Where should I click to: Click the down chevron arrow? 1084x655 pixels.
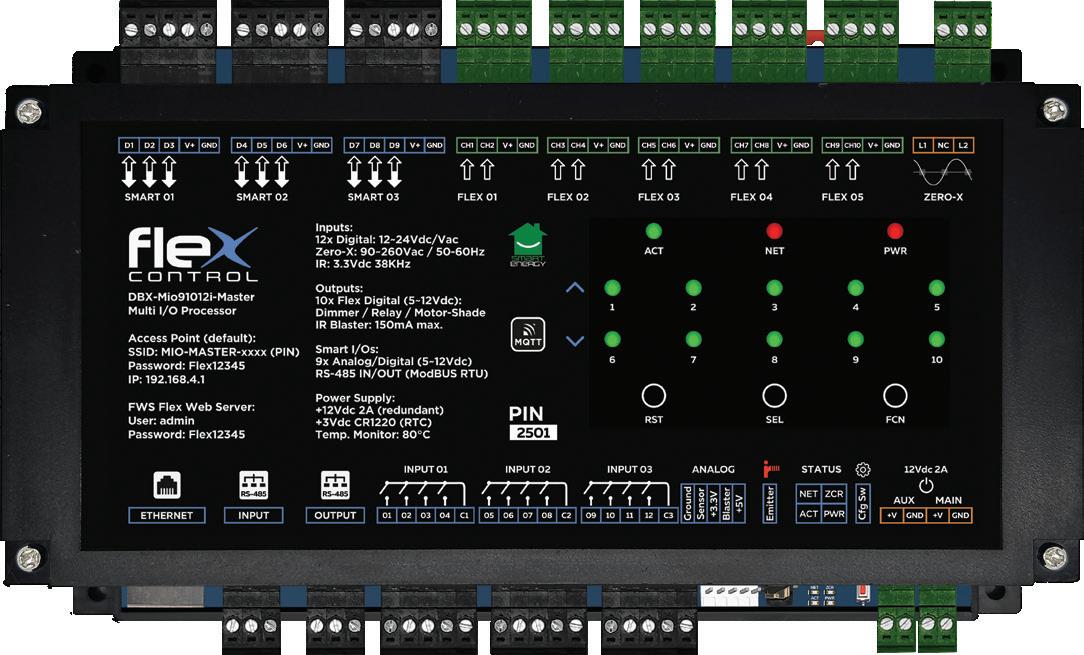[x=574, y=340]
